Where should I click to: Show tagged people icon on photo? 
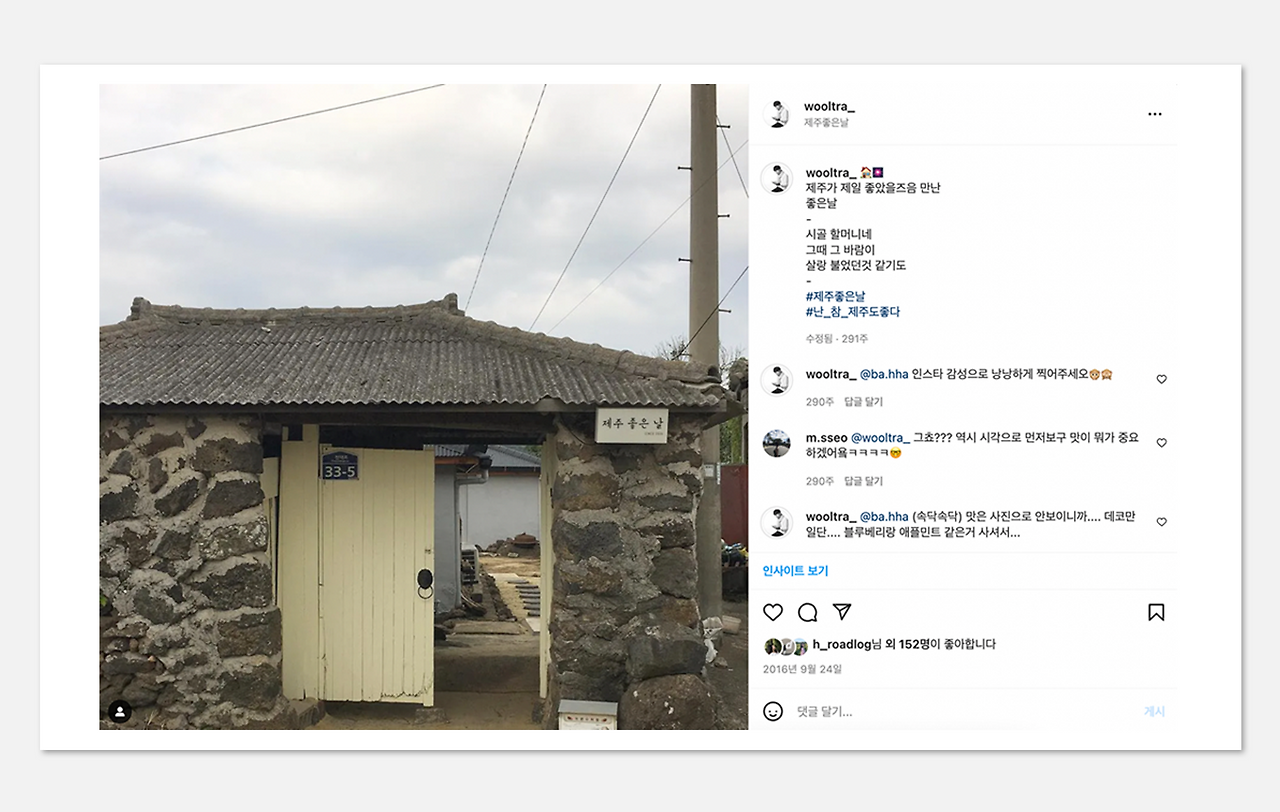120,711
